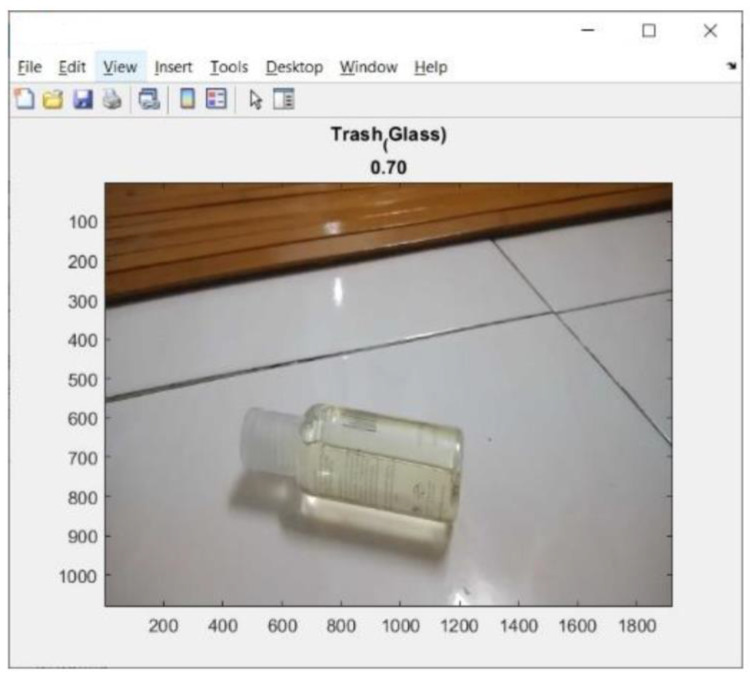Viewport: 750px width, 679px height.
Task: Toggle the Insert Colorbar icon
Action: coord(187,99)
